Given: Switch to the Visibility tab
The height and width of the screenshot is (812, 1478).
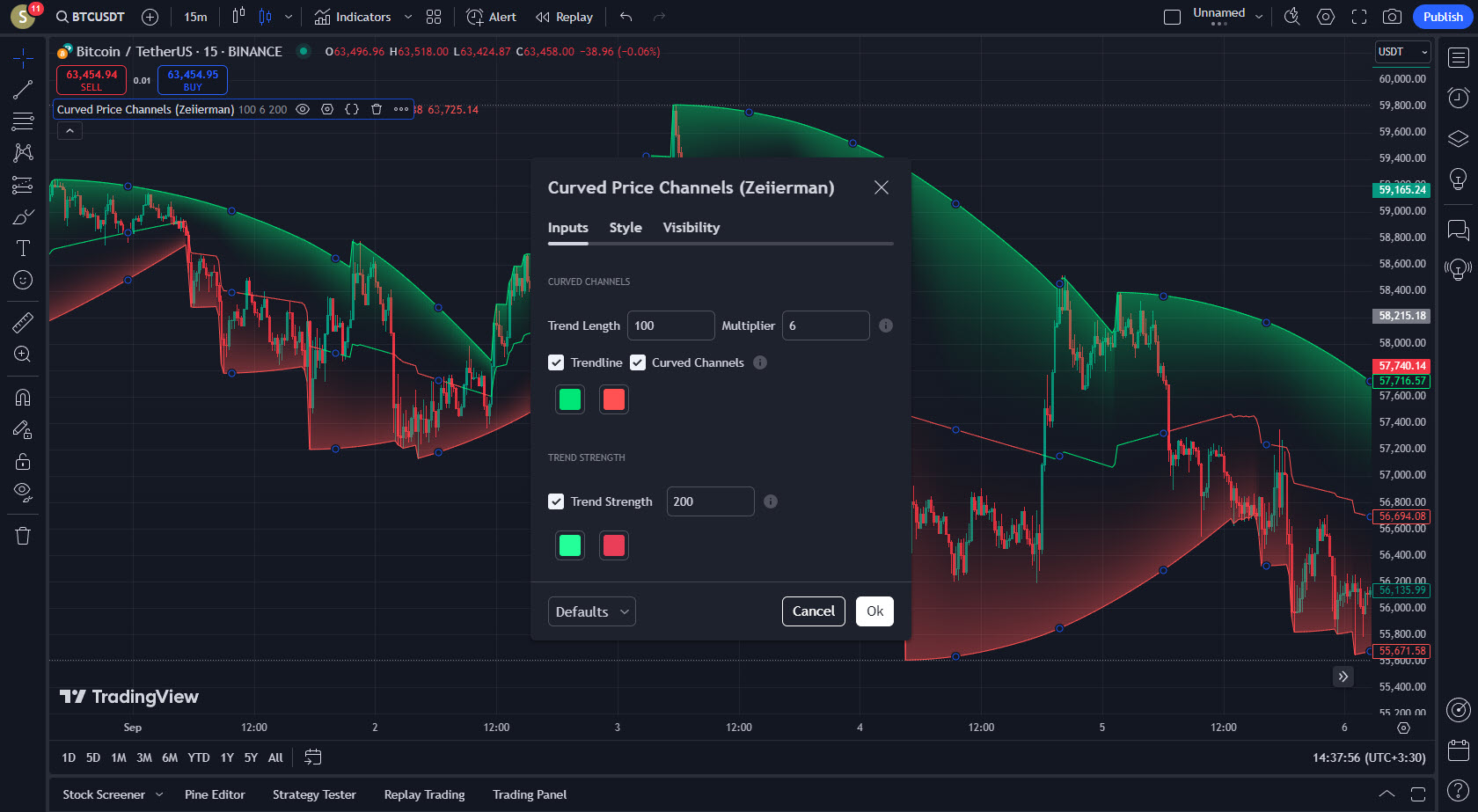Looking at the screenshot, I should point(691,227).
